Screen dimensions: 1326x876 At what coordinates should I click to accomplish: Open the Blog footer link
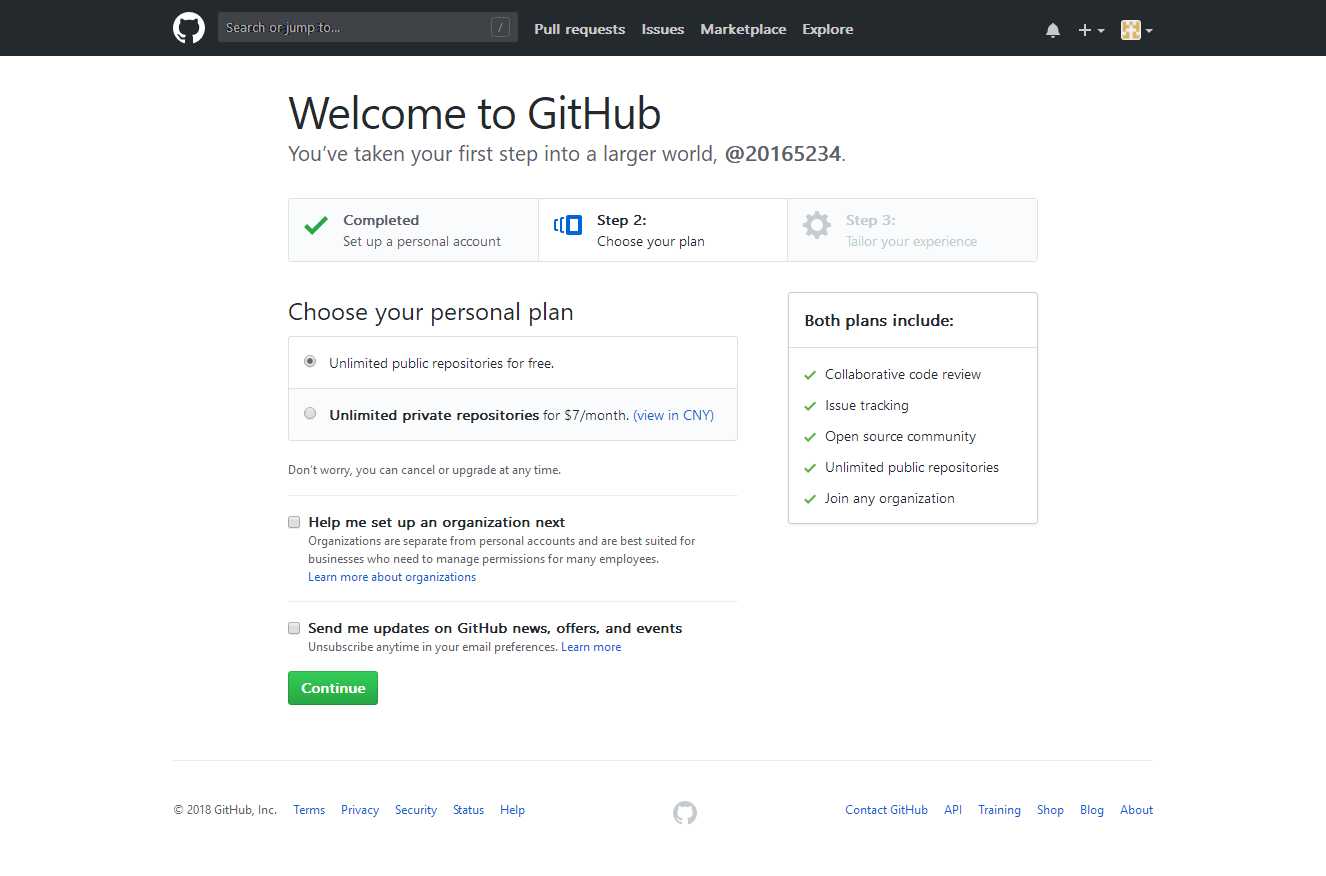(x=1092, y=810)
